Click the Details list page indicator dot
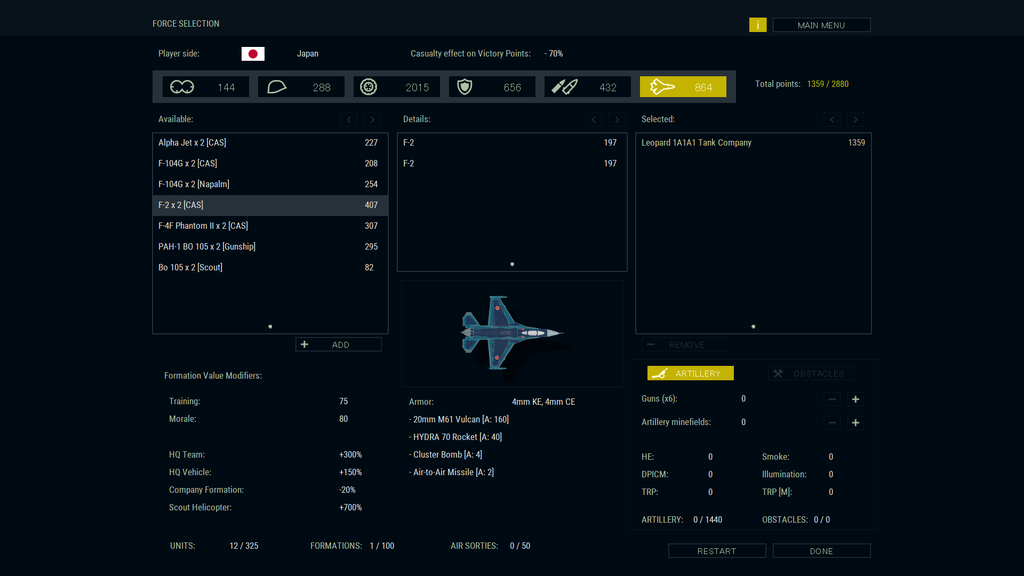This screenshot has height=576, width=1024. 512,264
